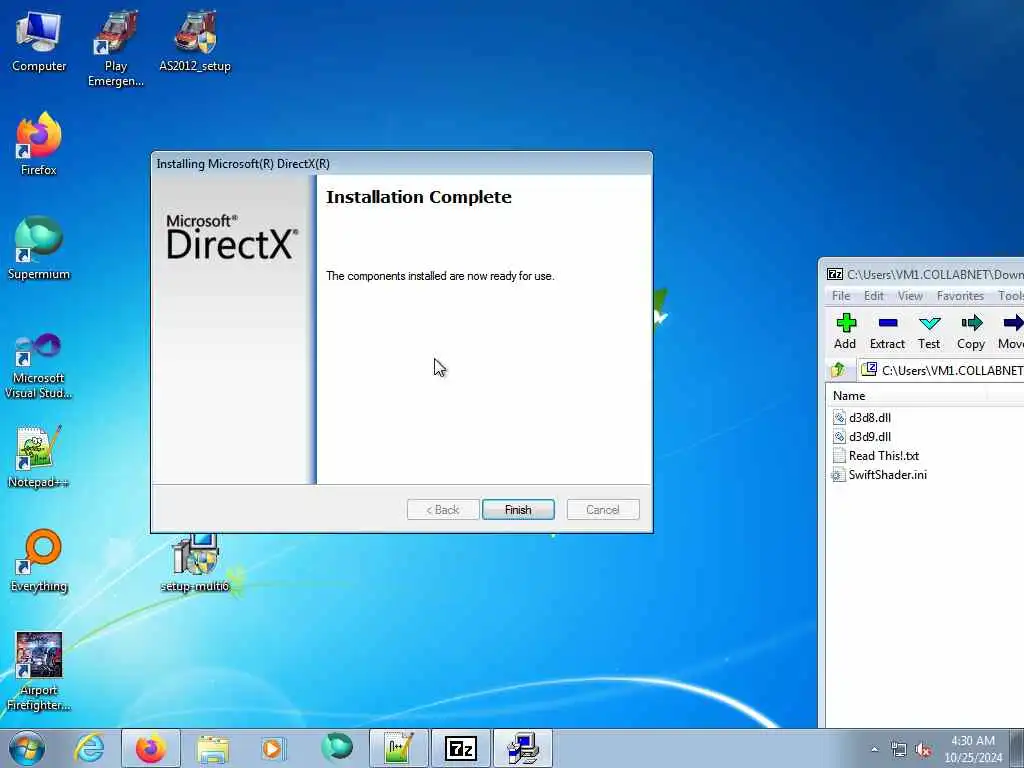The image size is (1024, 768).
Task: Select the Play Emergency desktop shortcut
Action: click(116, 48)
